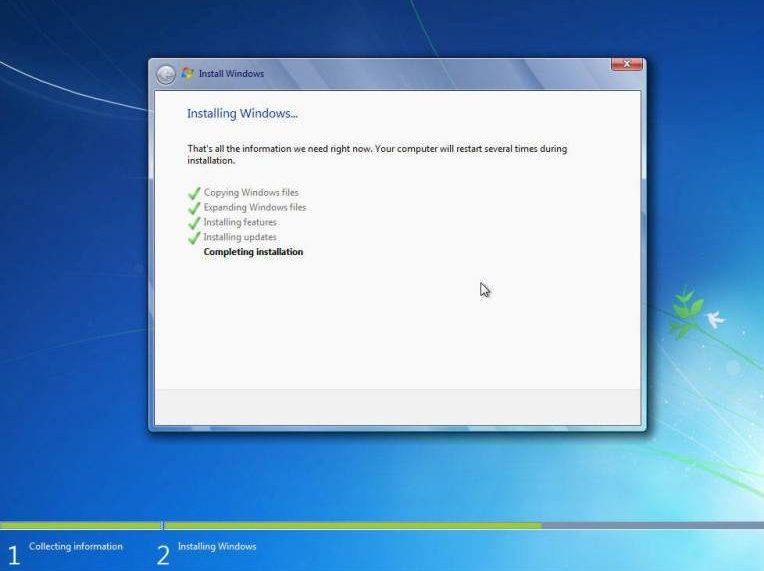Screen dimensions: 764x571
Task: Click the green checkmark beside Copying Windows files
Action: (x=194, y=193)
